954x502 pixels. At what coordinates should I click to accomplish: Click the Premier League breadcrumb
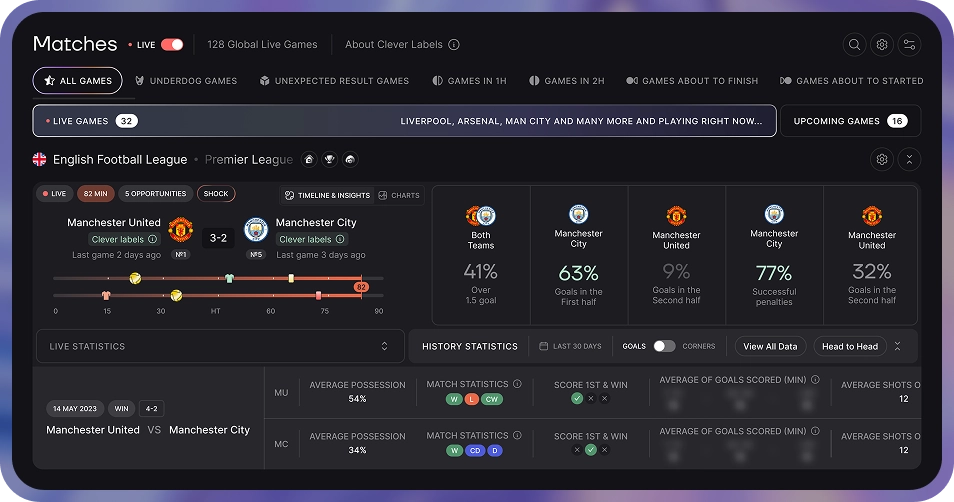tap(249, 159)
